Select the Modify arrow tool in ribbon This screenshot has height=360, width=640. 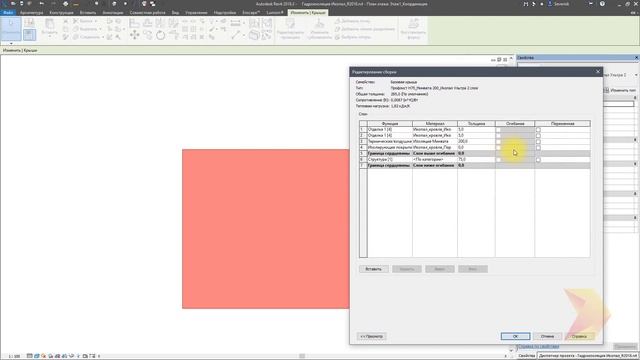coord(11,28)
